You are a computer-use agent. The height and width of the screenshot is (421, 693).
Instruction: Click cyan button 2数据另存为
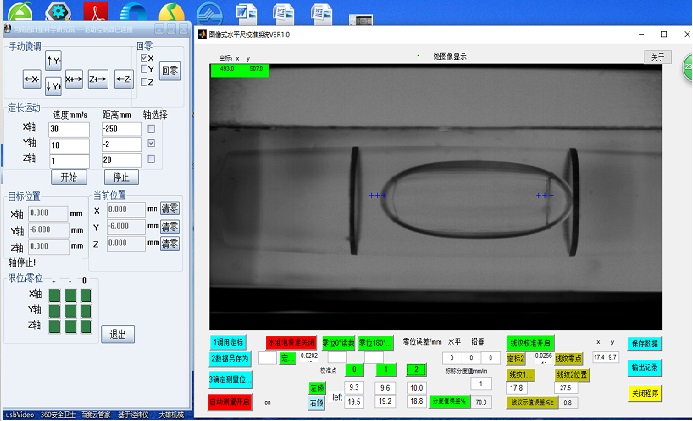click(x=230, y=359)
